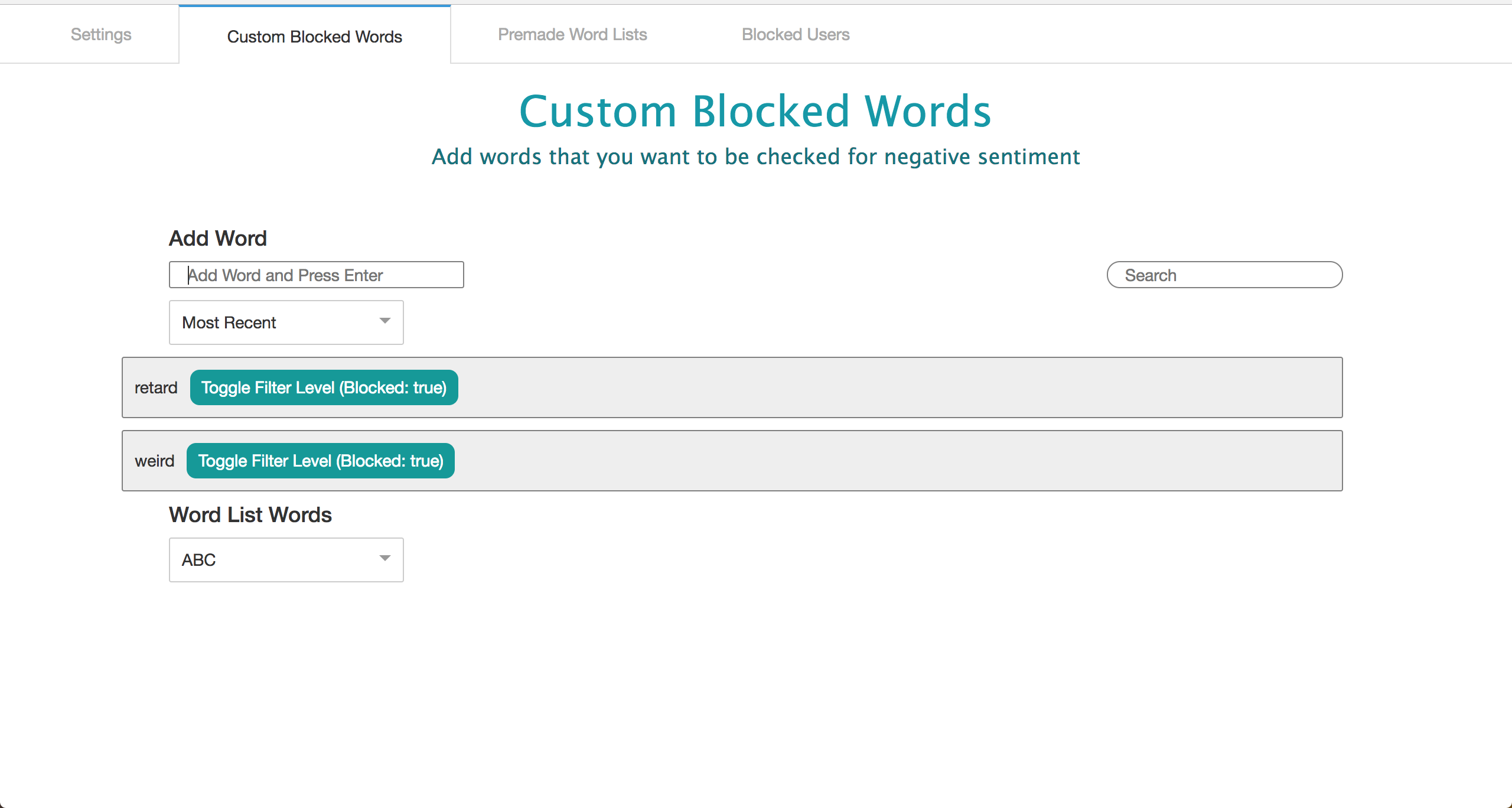Open the ABC word list dropdown
Image resolution: width=1512 pixels, height=808 pixels.
pos(286,560)
